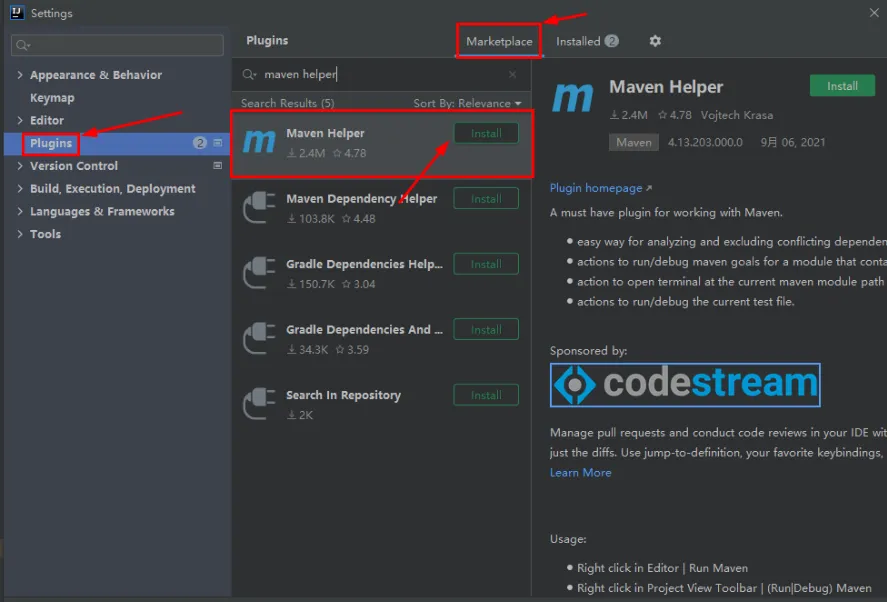Viewport: 887px width, 602px height.
Task: Expand the Editor tree node
Action: pos(20,120)
